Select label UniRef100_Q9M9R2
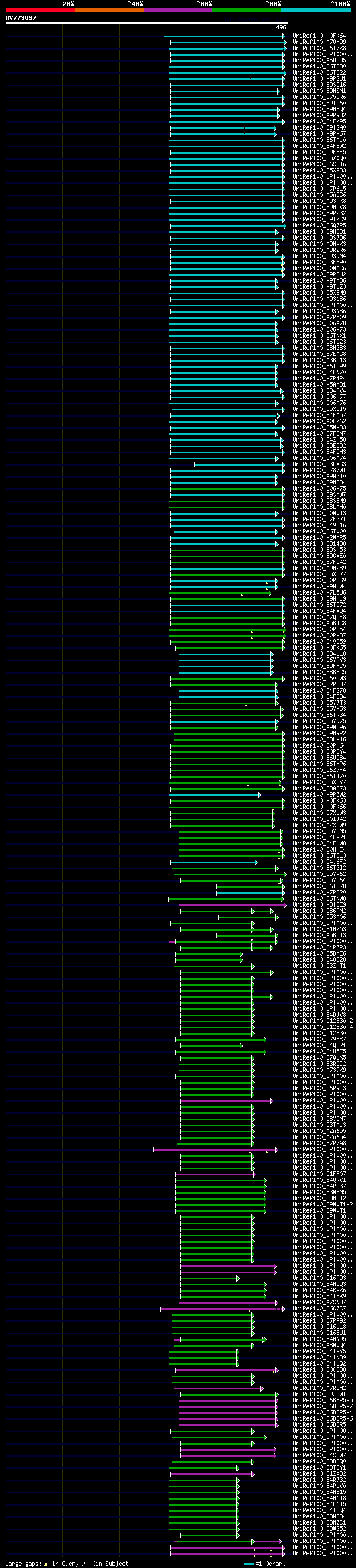356x1568 pixels. point(319,733)
